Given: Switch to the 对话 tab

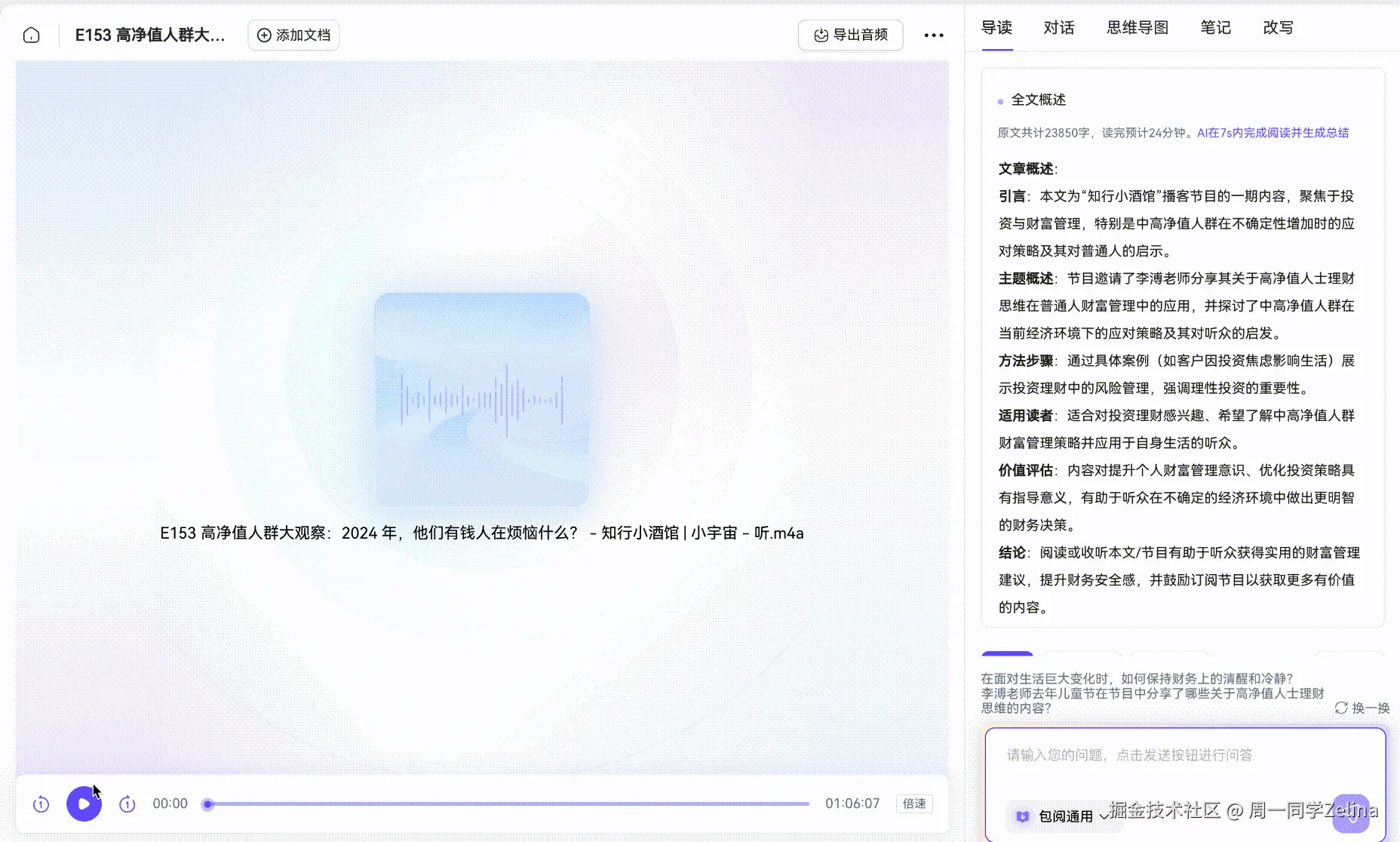Looking at the screenshot, I should tap(1058, 27).
